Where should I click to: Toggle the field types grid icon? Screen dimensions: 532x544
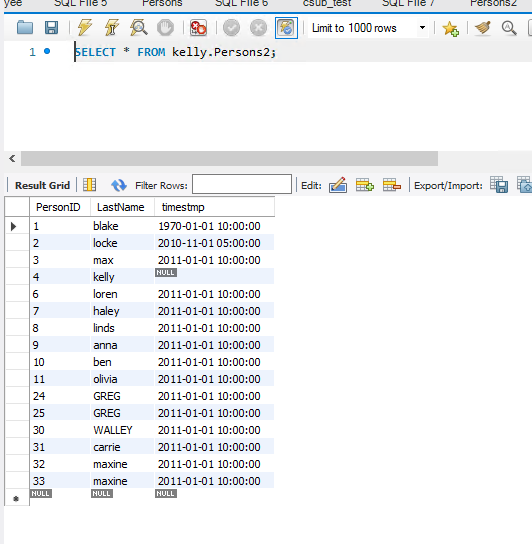point(90,185)
